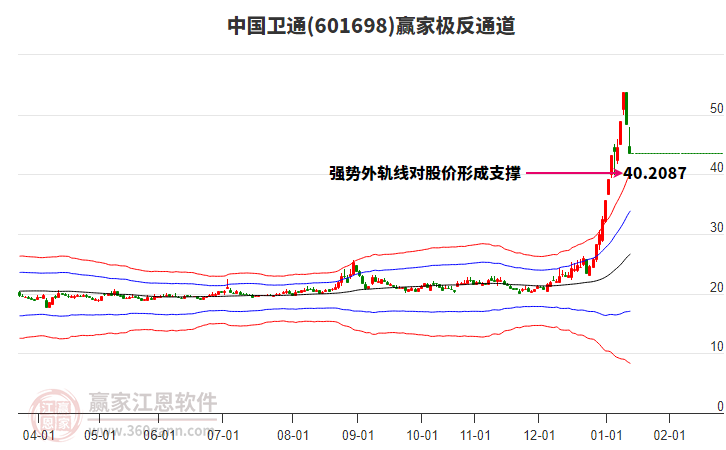Click the green dotted current-price line
The height and width of the screenshot is (450, 726).
tap(677, 153)
